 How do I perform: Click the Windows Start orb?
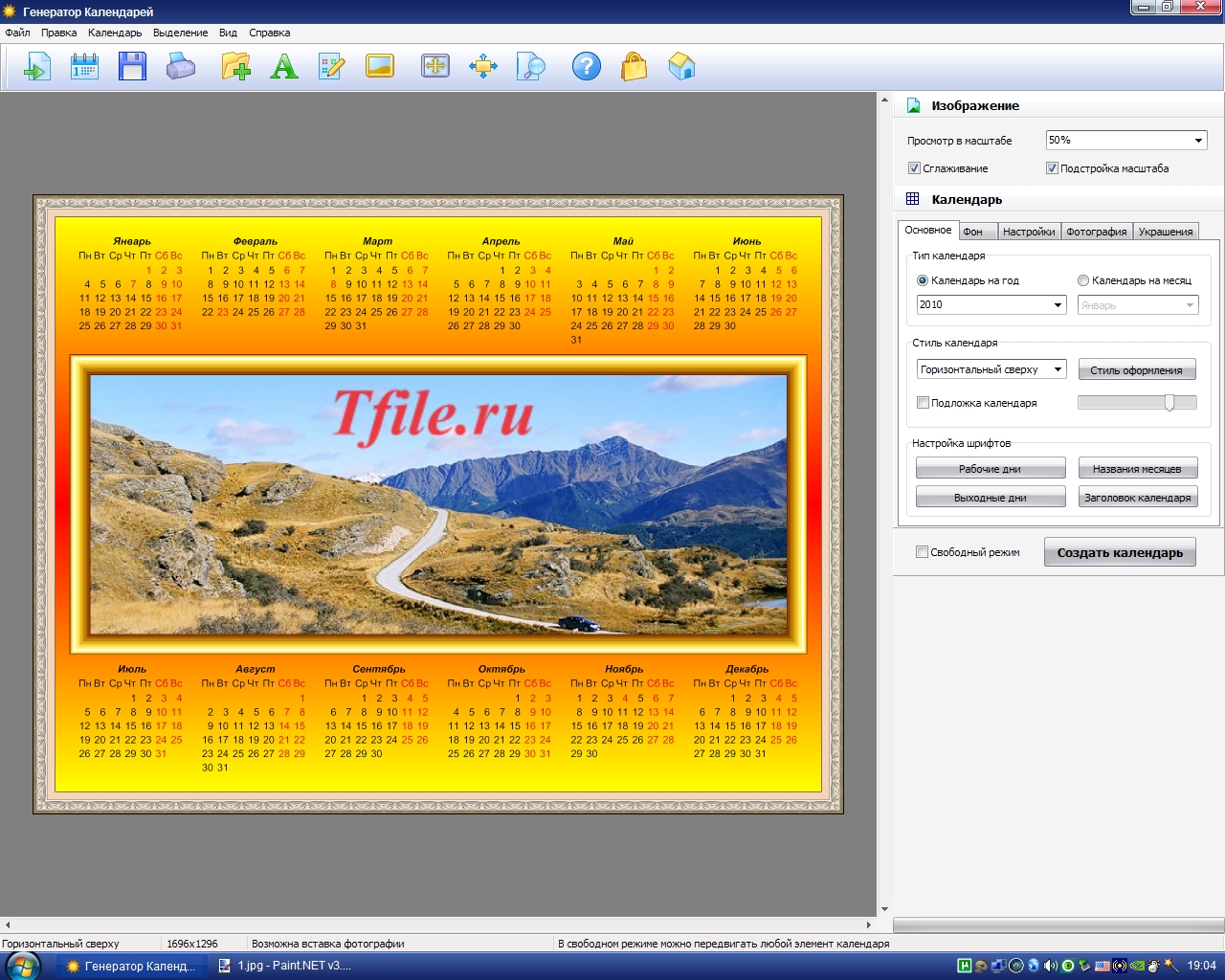[22, 966]
